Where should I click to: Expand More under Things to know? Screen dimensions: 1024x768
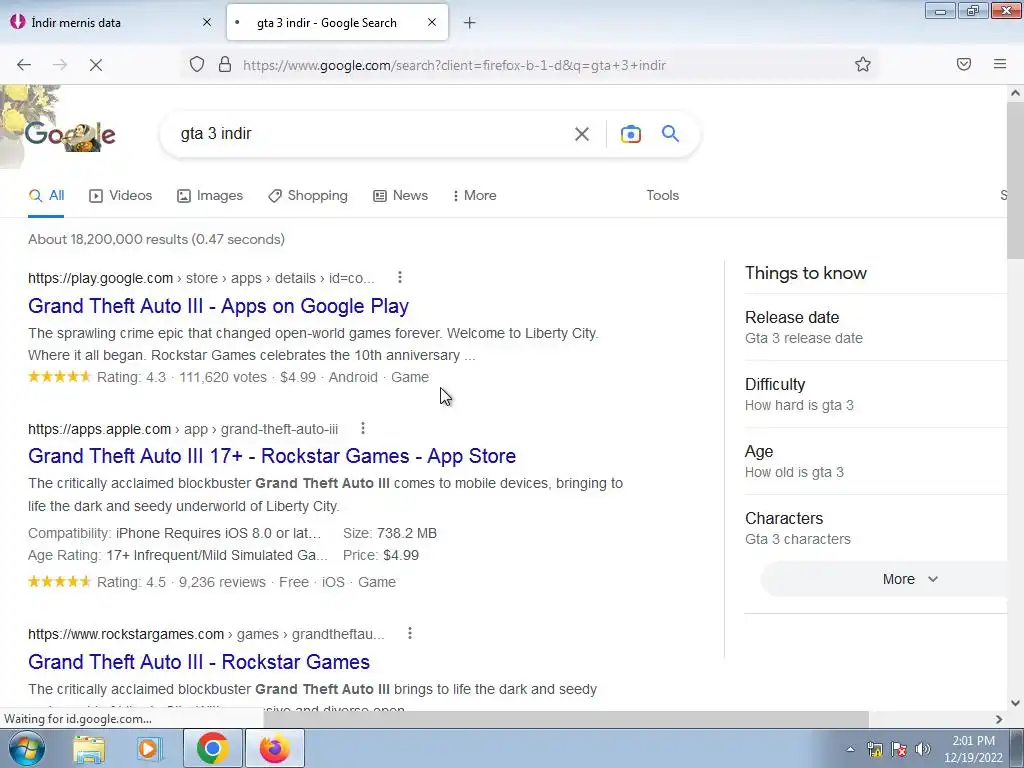click(x=910, y=579)
